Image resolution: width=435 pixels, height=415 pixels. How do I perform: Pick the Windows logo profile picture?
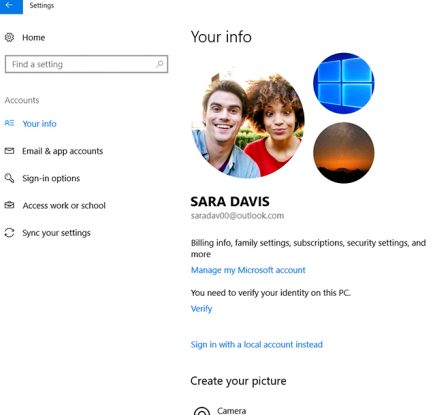(344, 83)
